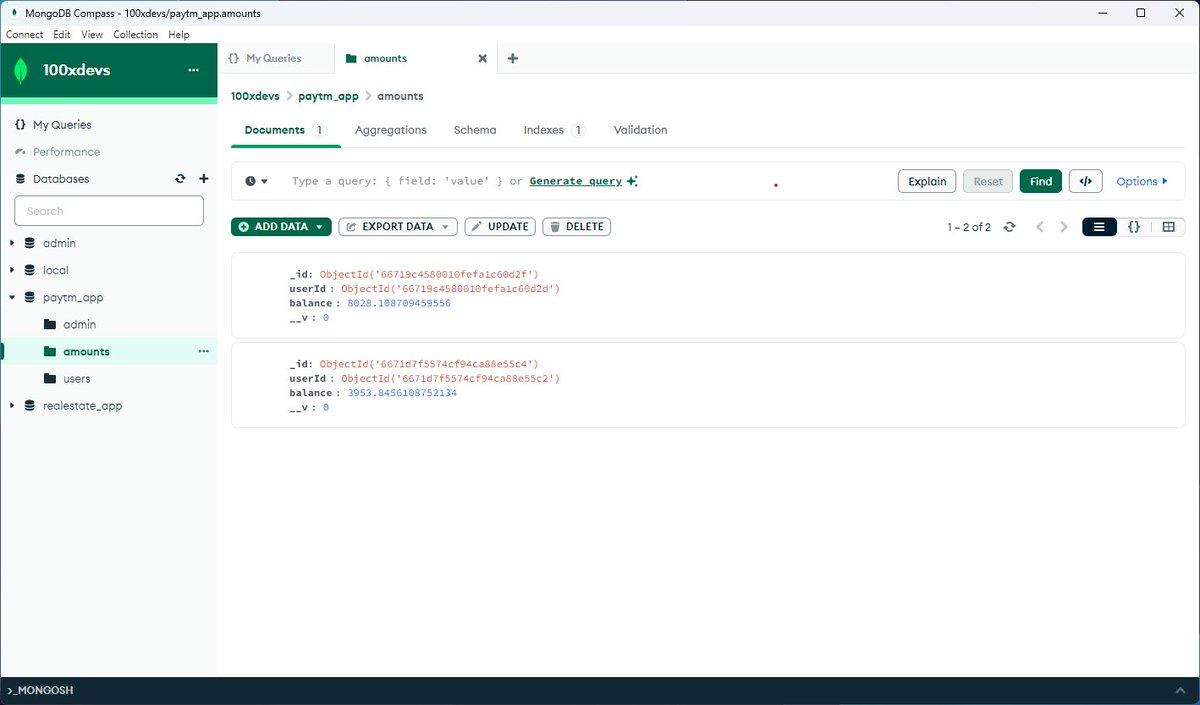This screenshot has width=1200, height=705.
Task: Switch to JSON view
Action: (x=1134, y=227)
